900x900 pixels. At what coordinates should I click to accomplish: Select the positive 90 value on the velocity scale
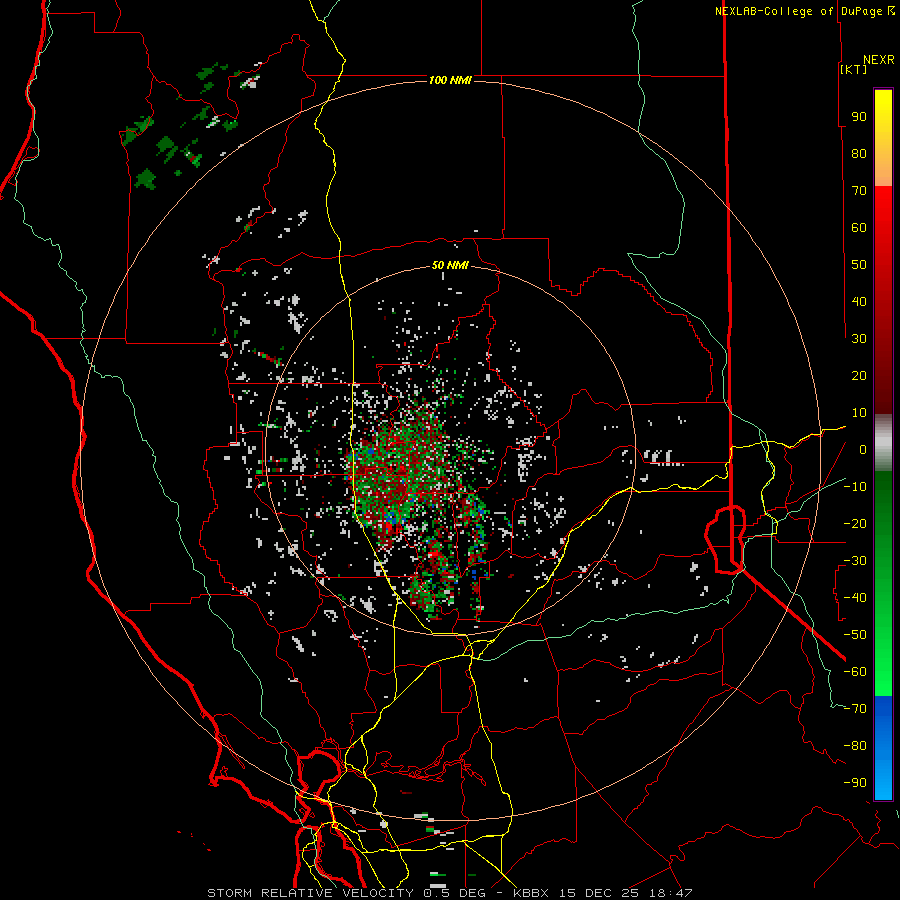click(859, 117)
